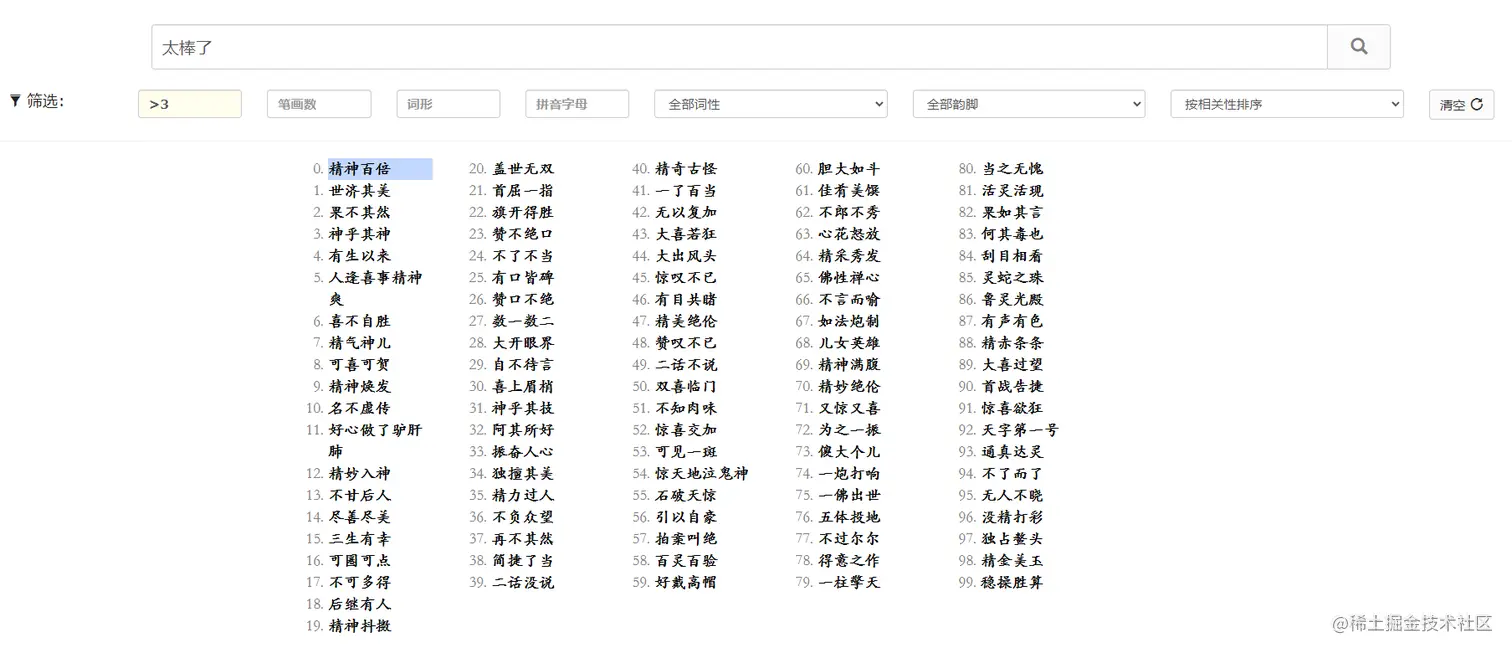Image resolution: width=1512 pixels, height=653 pixels.
Task: Click the result 喜上眉梢
Action: (523, 387)
